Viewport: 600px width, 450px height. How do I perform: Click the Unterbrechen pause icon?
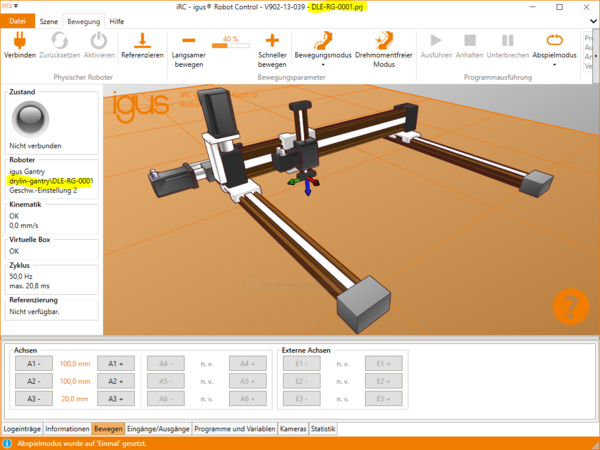[x=508, y=40]
